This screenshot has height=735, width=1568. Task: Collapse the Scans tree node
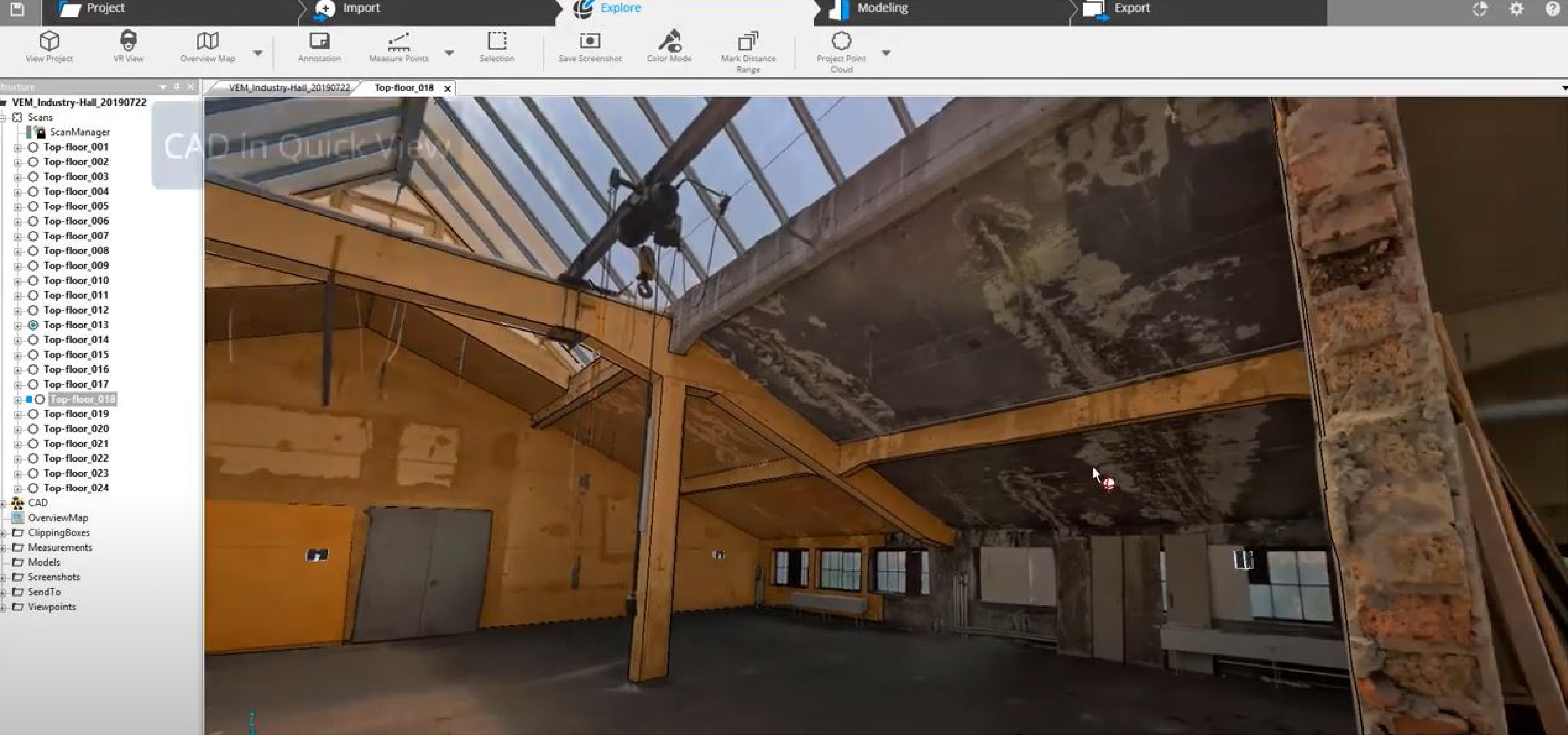tap(2, 118)
